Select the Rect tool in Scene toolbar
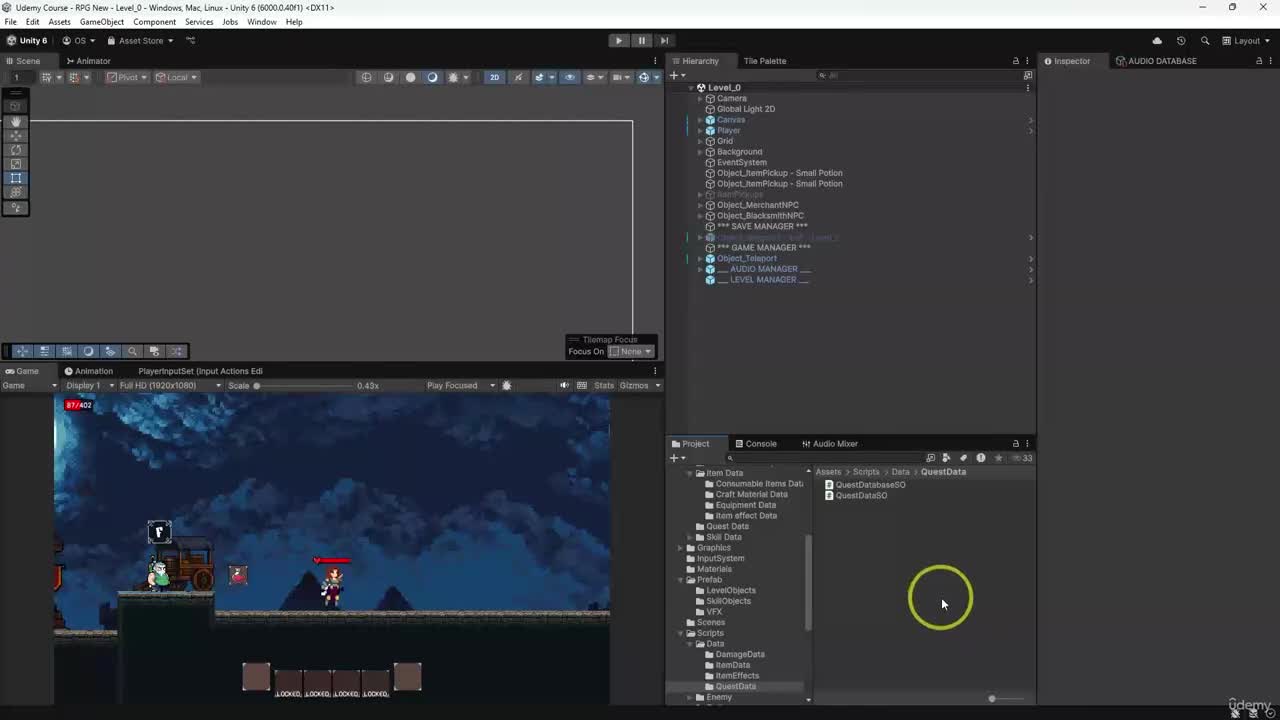 (x=16, y=178)
